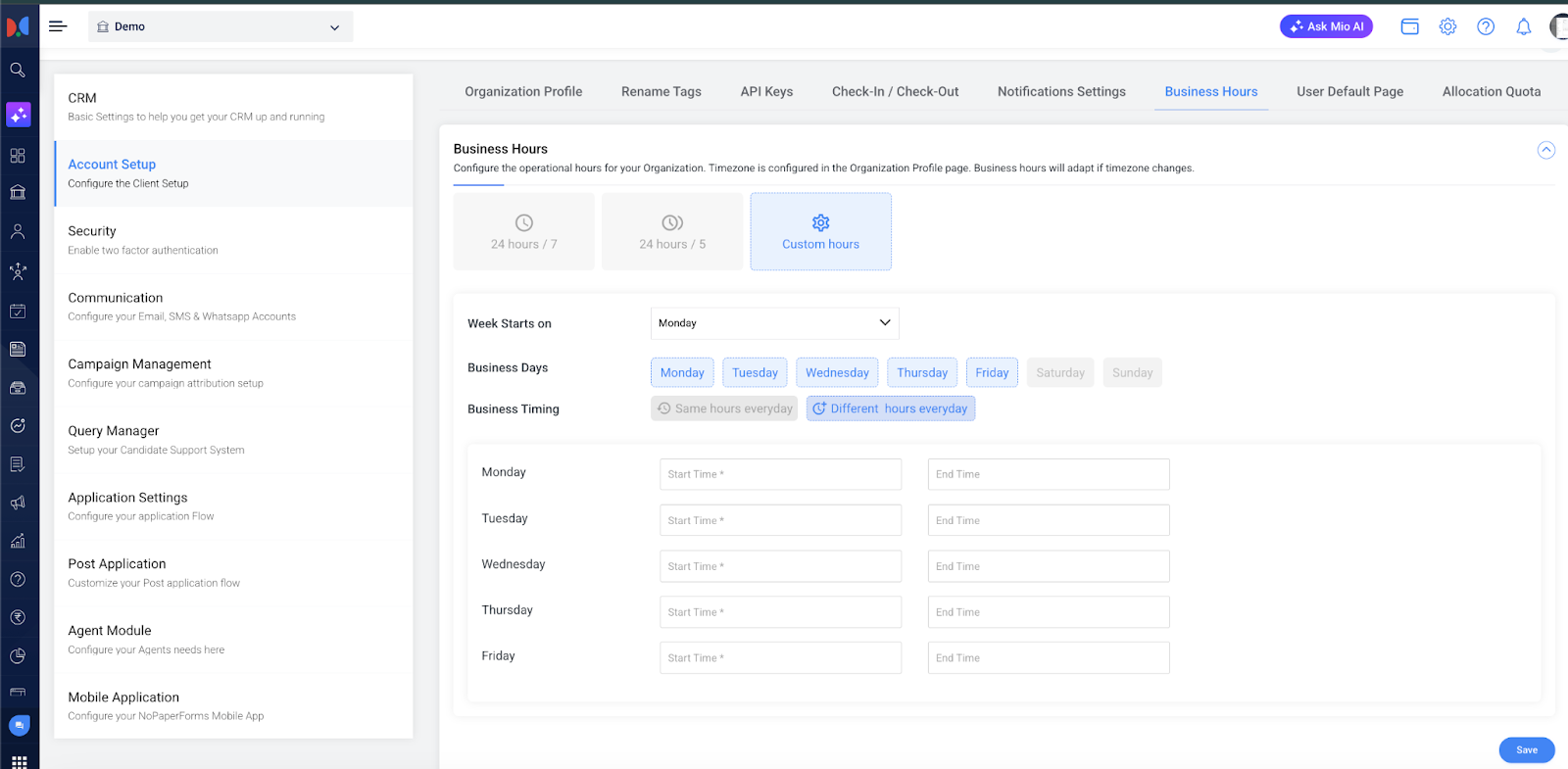Open the notifications bell icon
This screenshot has height=769, width=1568.
click(1523, 27)
